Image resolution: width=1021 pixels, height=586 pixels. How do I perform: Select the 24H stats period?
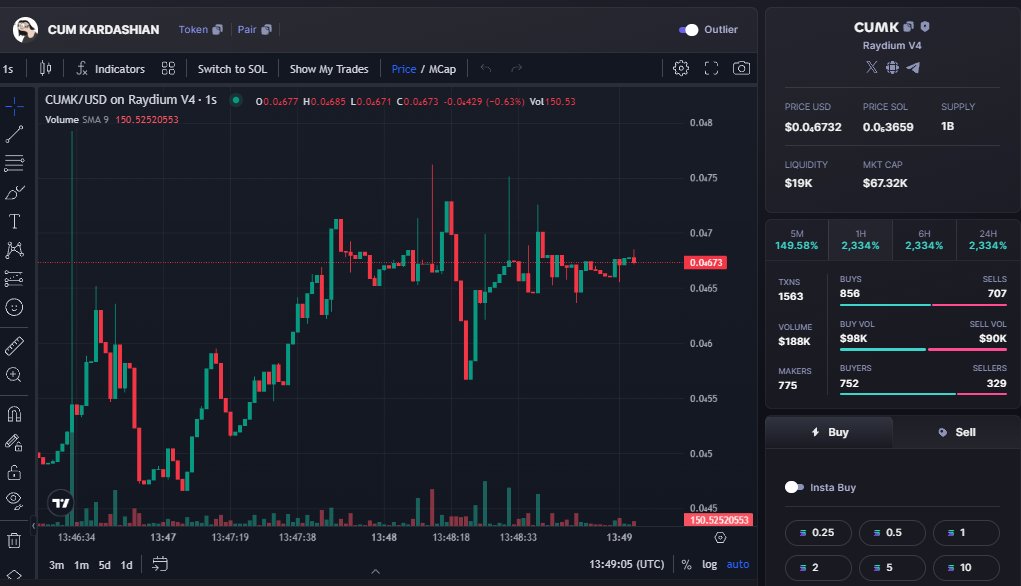(988, 240)
